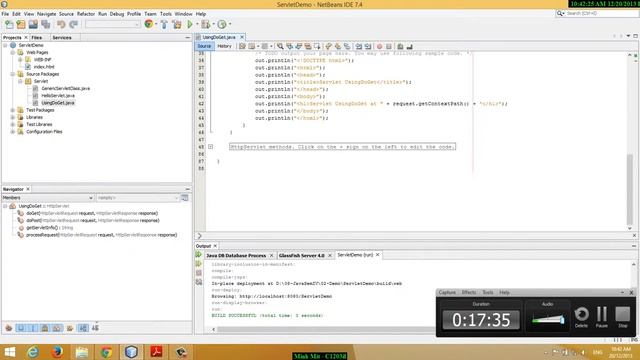Click the Redo toolbar icon
Image resolution: width=640 pixels, height=360 pixels.
click(73, 24)
